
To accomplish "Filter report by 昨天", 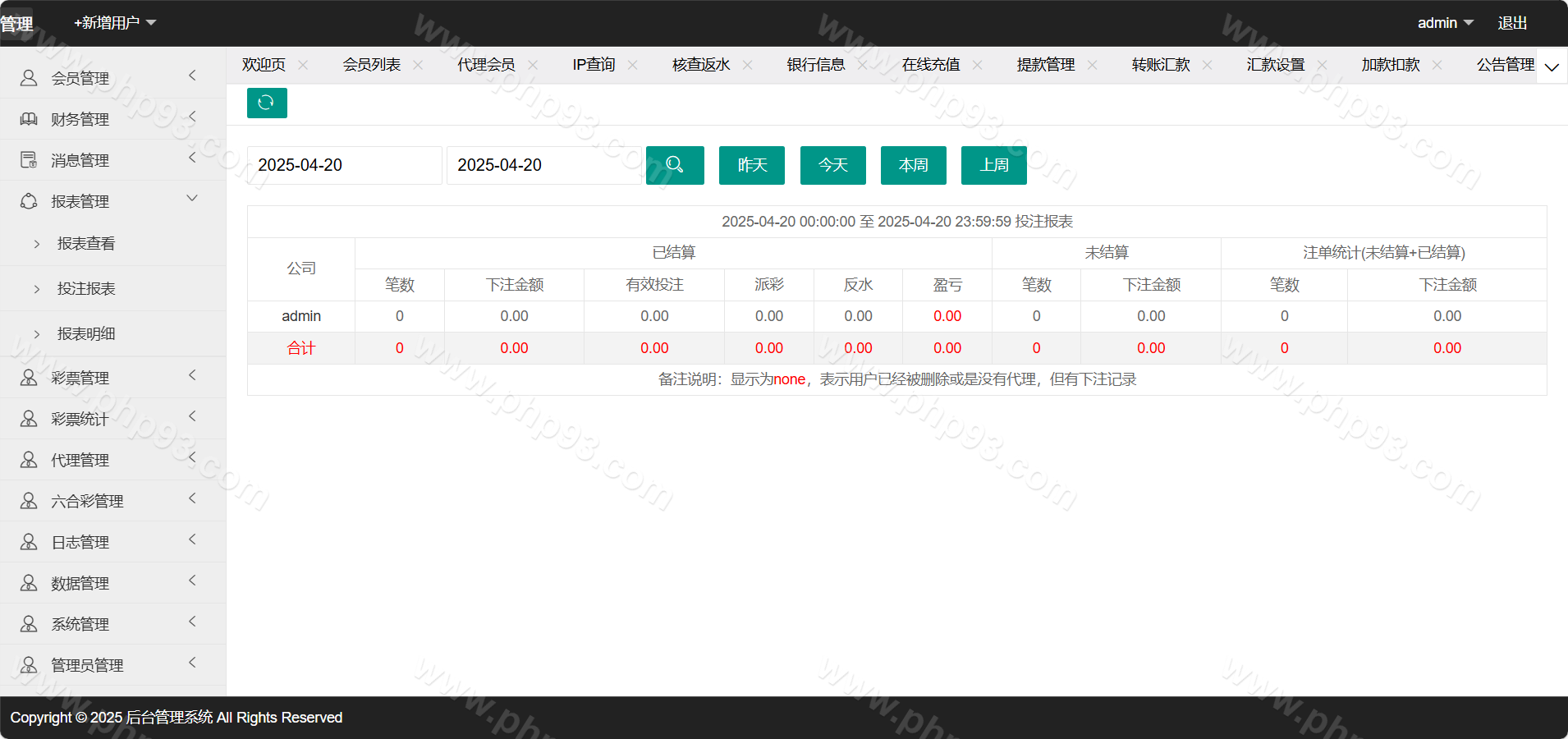I will (x=751, y=165).
